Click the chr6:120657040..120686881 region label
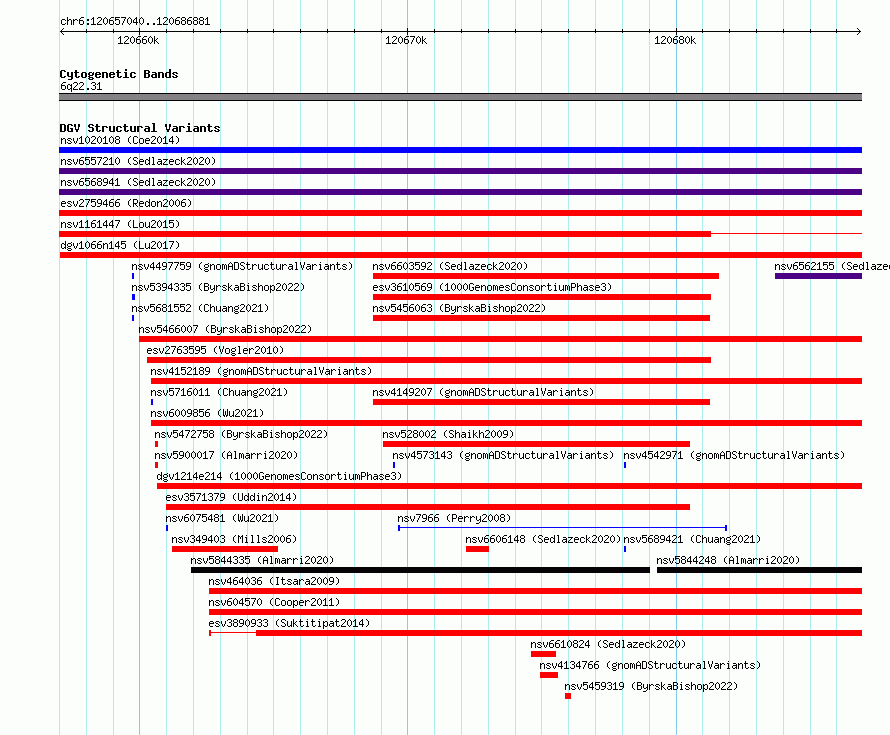The height and width of the screenshot is (735, 890). pyautogui.click(x=135, y=21)
